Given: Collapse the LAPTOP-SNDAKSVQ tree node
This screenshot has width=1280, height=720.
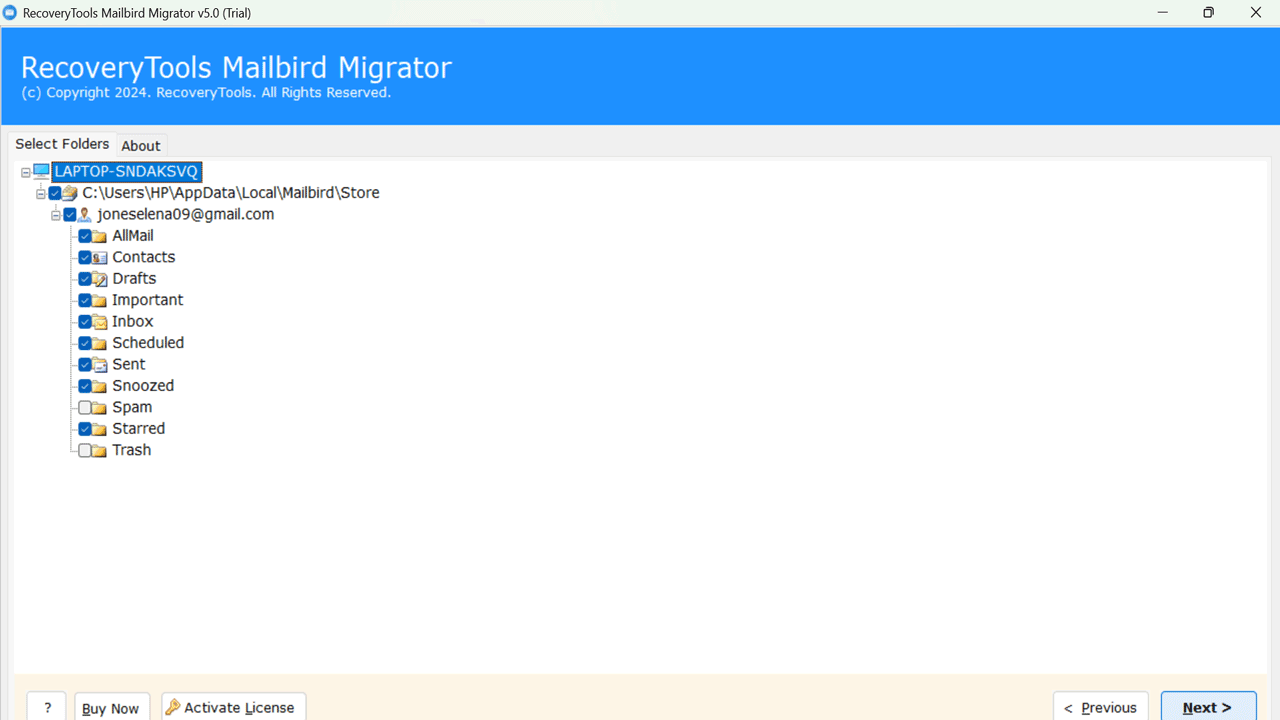Looking at the screenshot, I should click(26, 173).
